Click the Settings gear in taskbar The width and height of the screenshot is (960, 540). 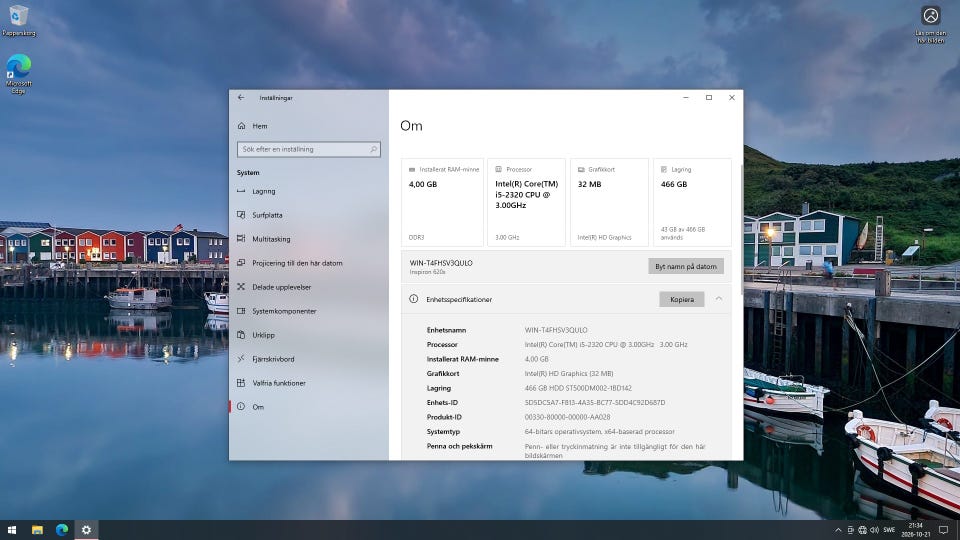[x=86, y=530]
